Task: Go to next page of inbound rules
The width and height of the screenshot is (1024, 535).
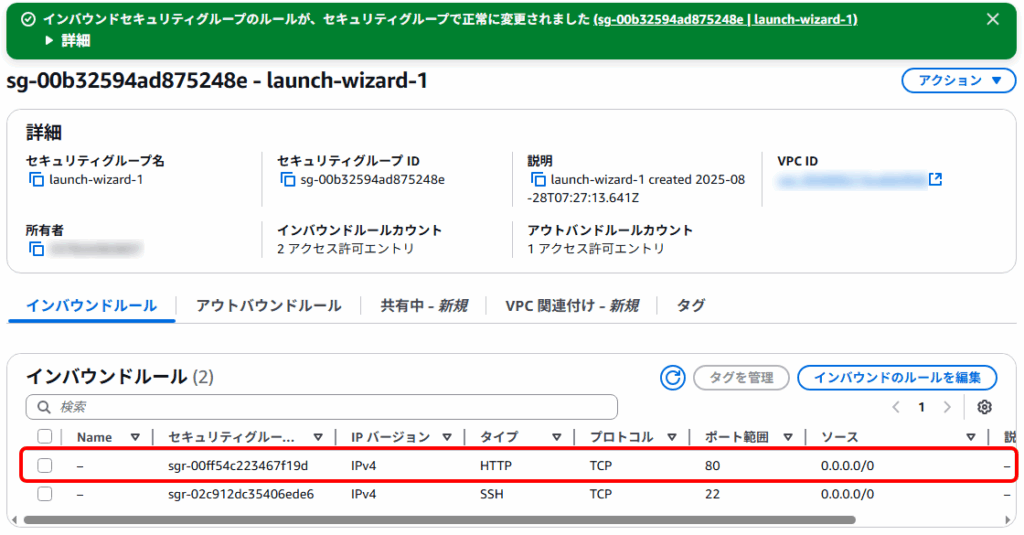Action: click(947, 407)
